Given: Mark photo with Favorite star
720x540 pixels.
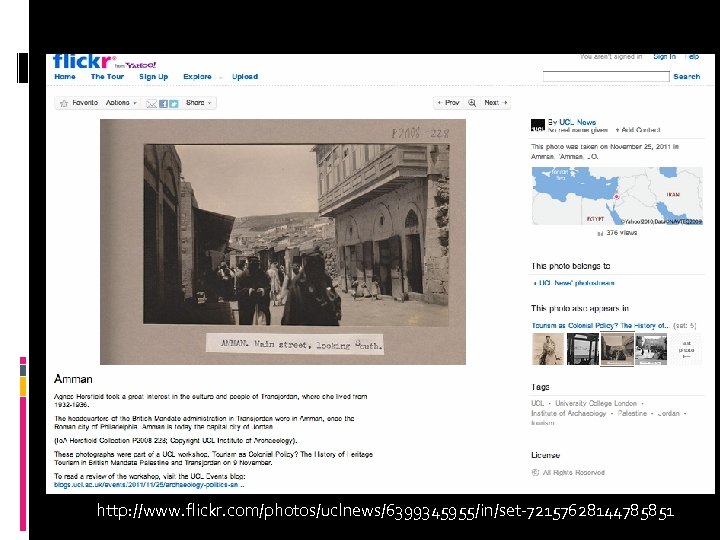Looking at the screenshot, I should (64, 103).
